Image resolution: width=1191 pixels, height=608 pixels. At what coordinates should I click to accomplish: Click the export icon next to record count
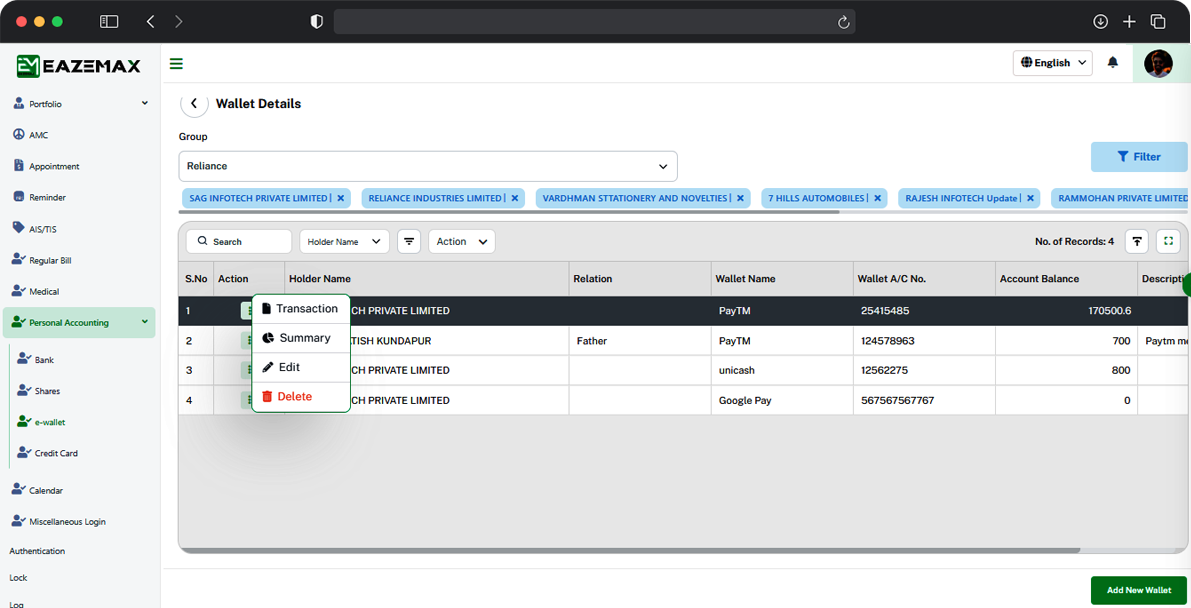1136,242
